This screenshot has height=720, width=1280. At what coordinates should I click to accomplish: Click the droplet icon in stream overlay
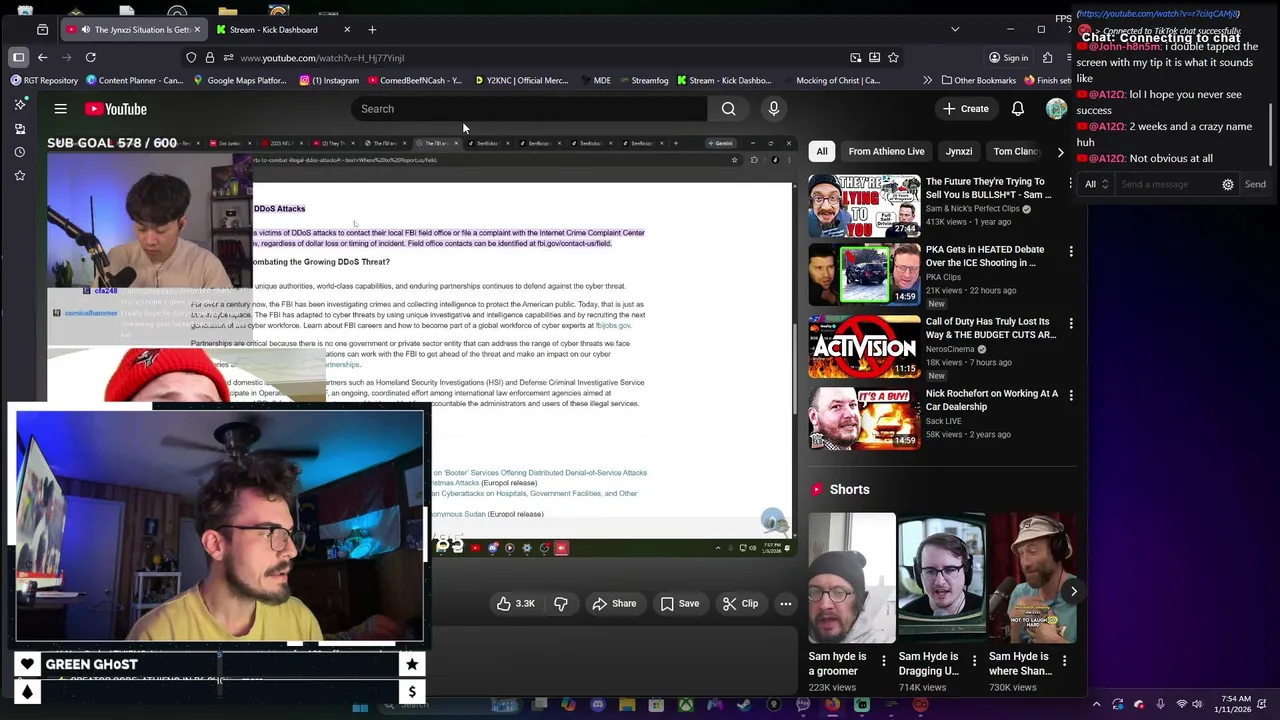click(27, 691)
